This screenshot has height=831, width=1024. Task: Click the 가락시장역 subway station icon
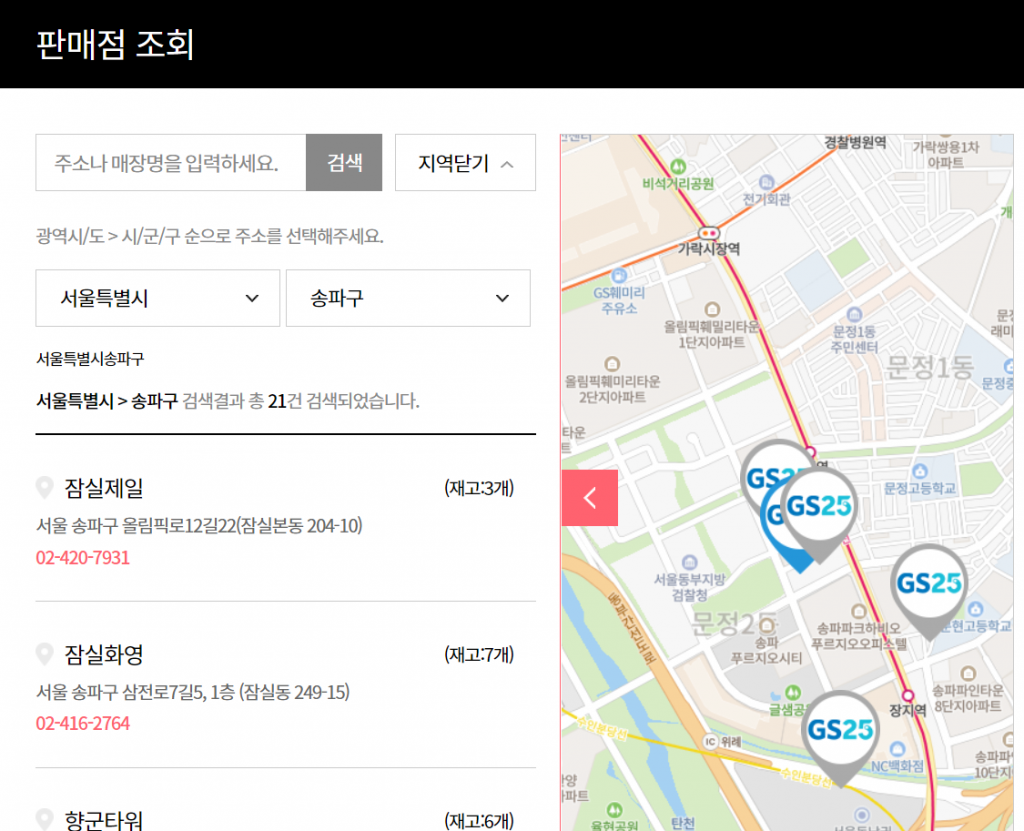(x=709, y=231)
